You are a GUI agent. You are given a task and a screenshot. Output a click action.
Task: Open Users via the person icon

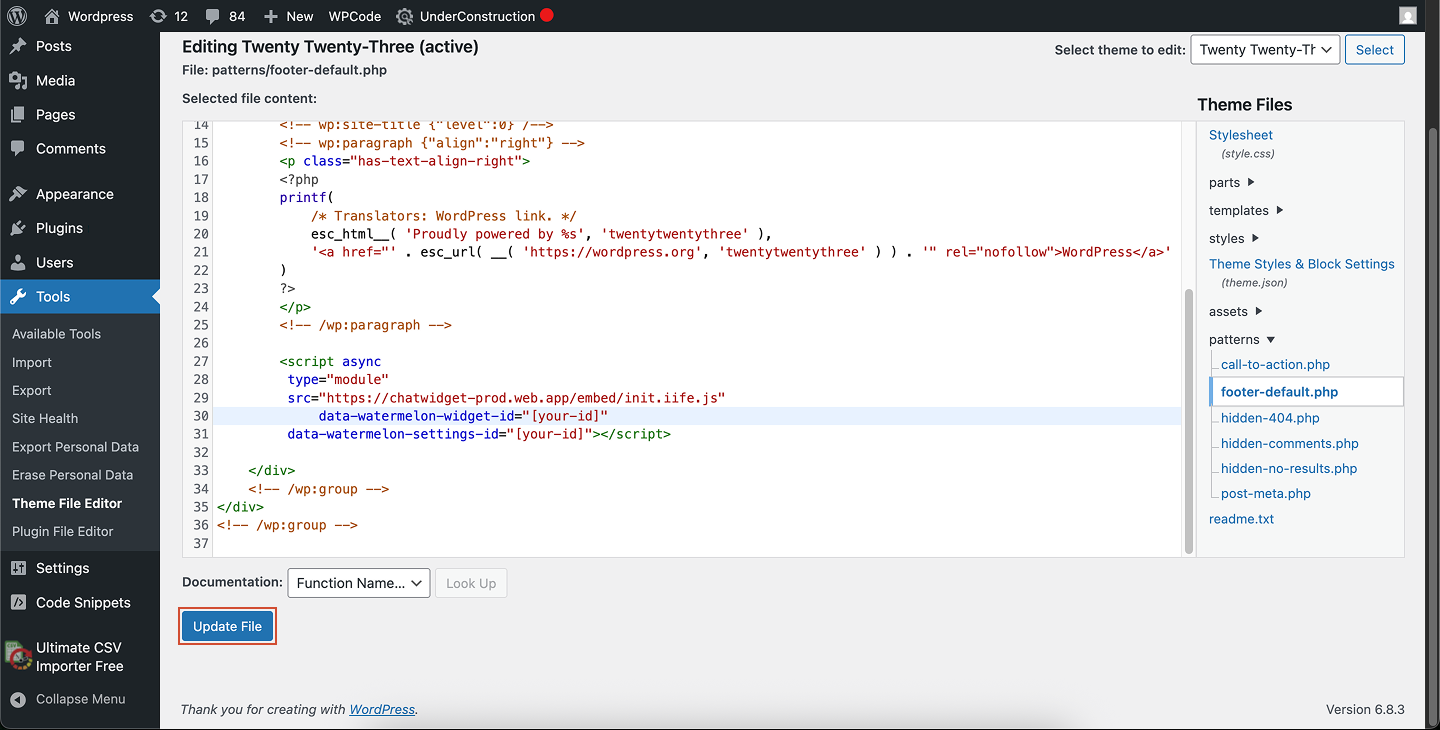click(x=18, y=262)
